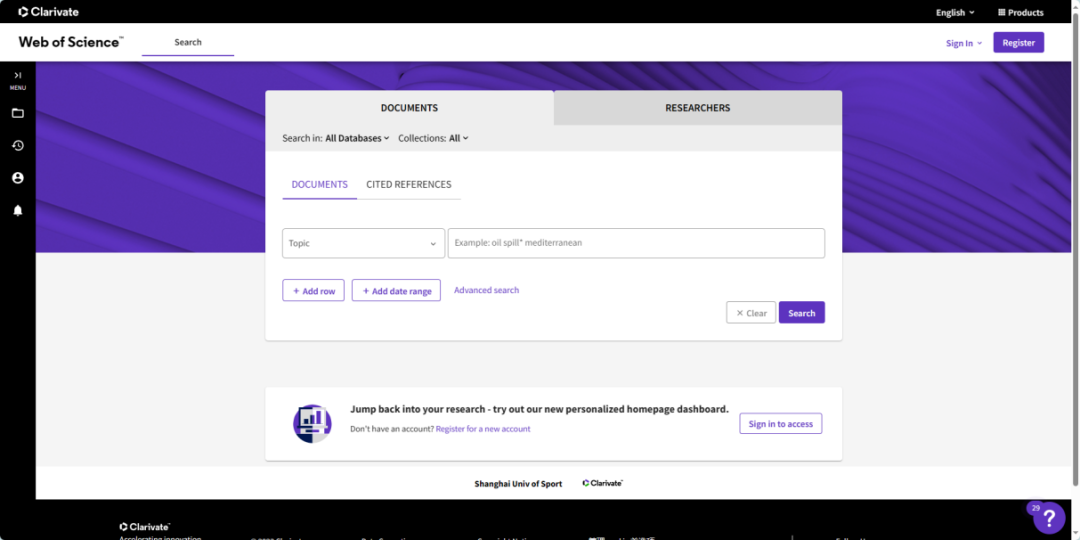Click the Search tab in header
The width and height of the screenshot is (1080, 540).
point(188,42)
